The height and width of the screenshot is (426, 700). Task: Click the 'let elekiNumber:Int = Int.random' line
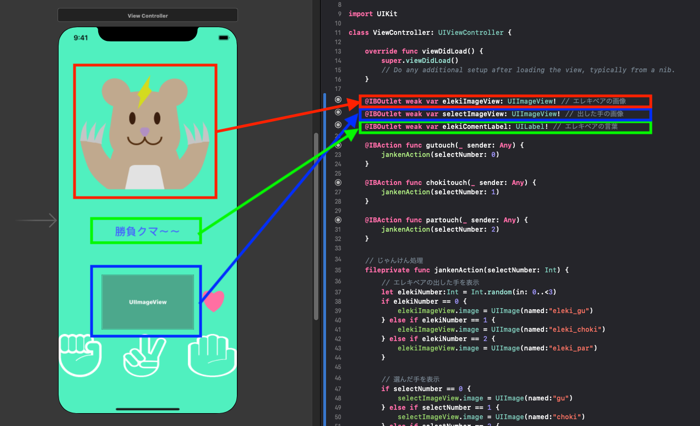coord(469,292)
